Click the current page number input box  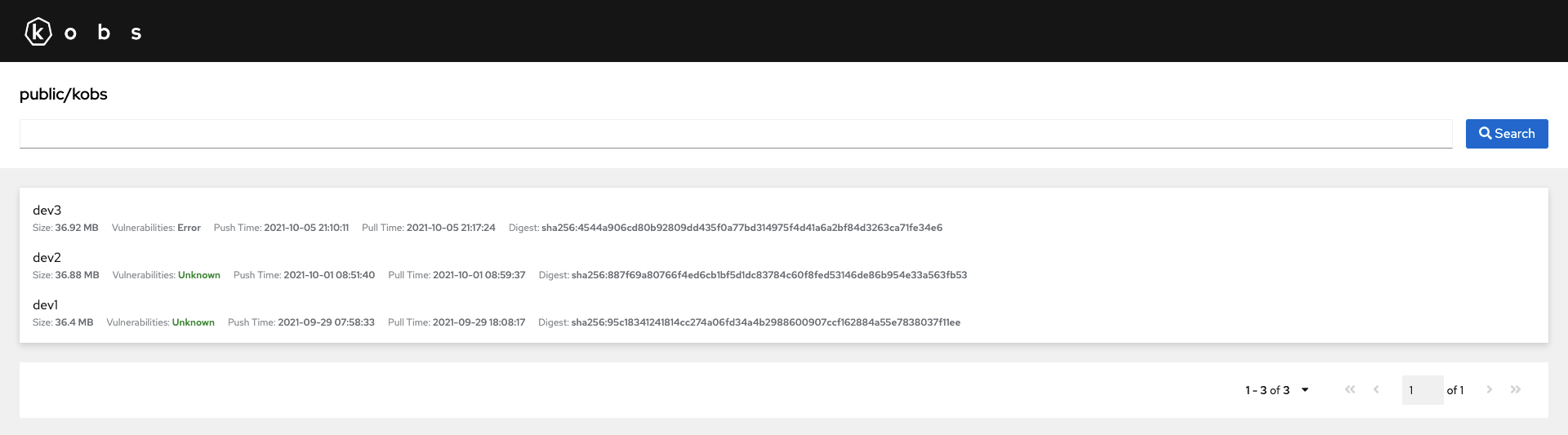[1423, 390]
